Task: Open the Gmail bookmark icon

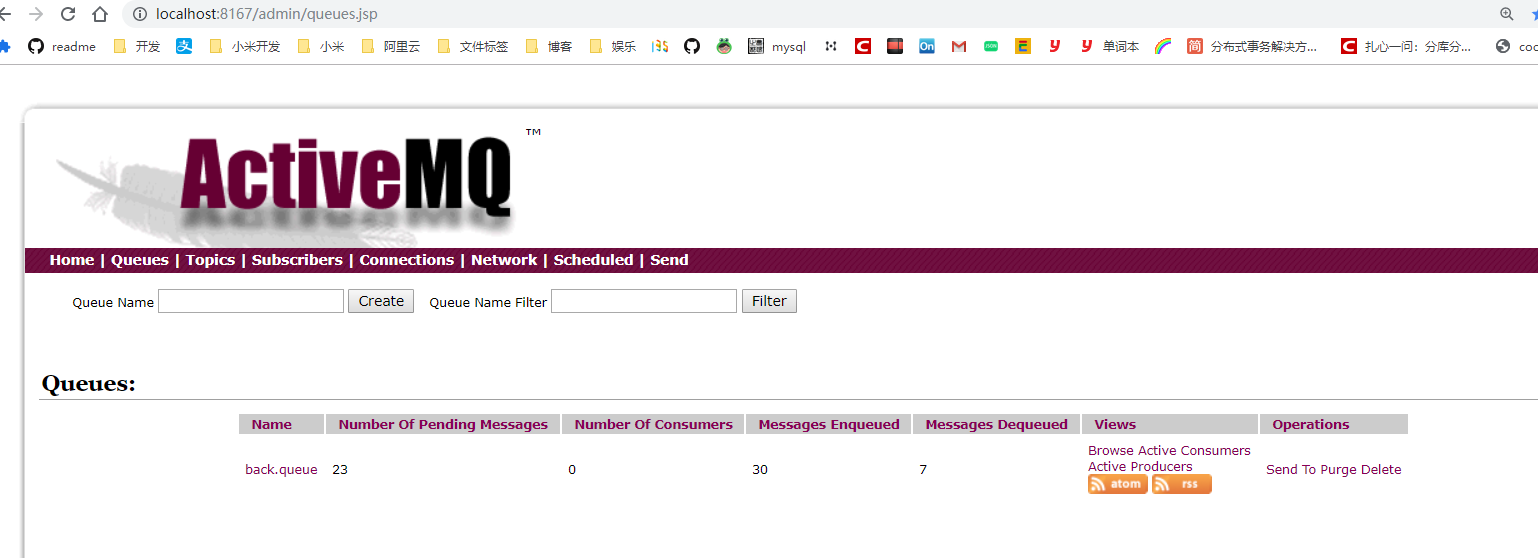Action: point(959,46)
